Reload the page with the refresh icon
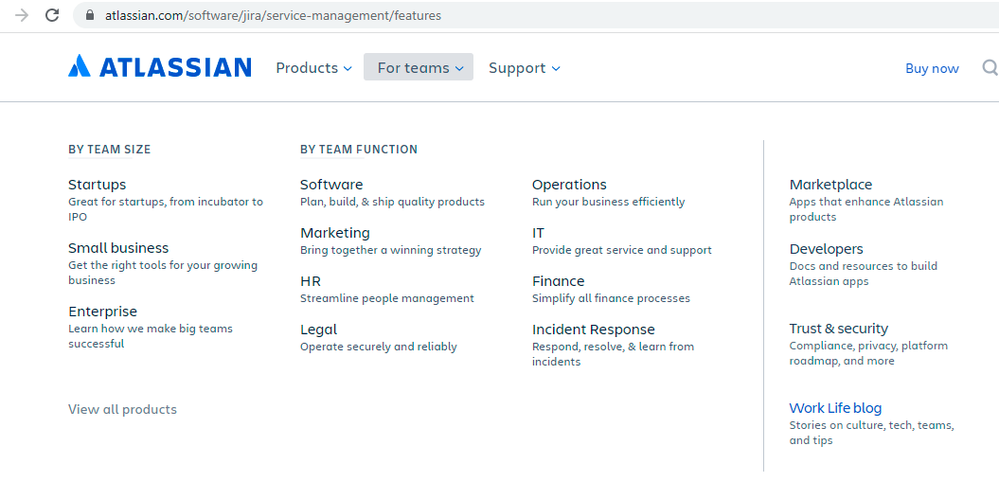Image resolution: width=999 pixels, height=499 pixels. pos(52,15)
